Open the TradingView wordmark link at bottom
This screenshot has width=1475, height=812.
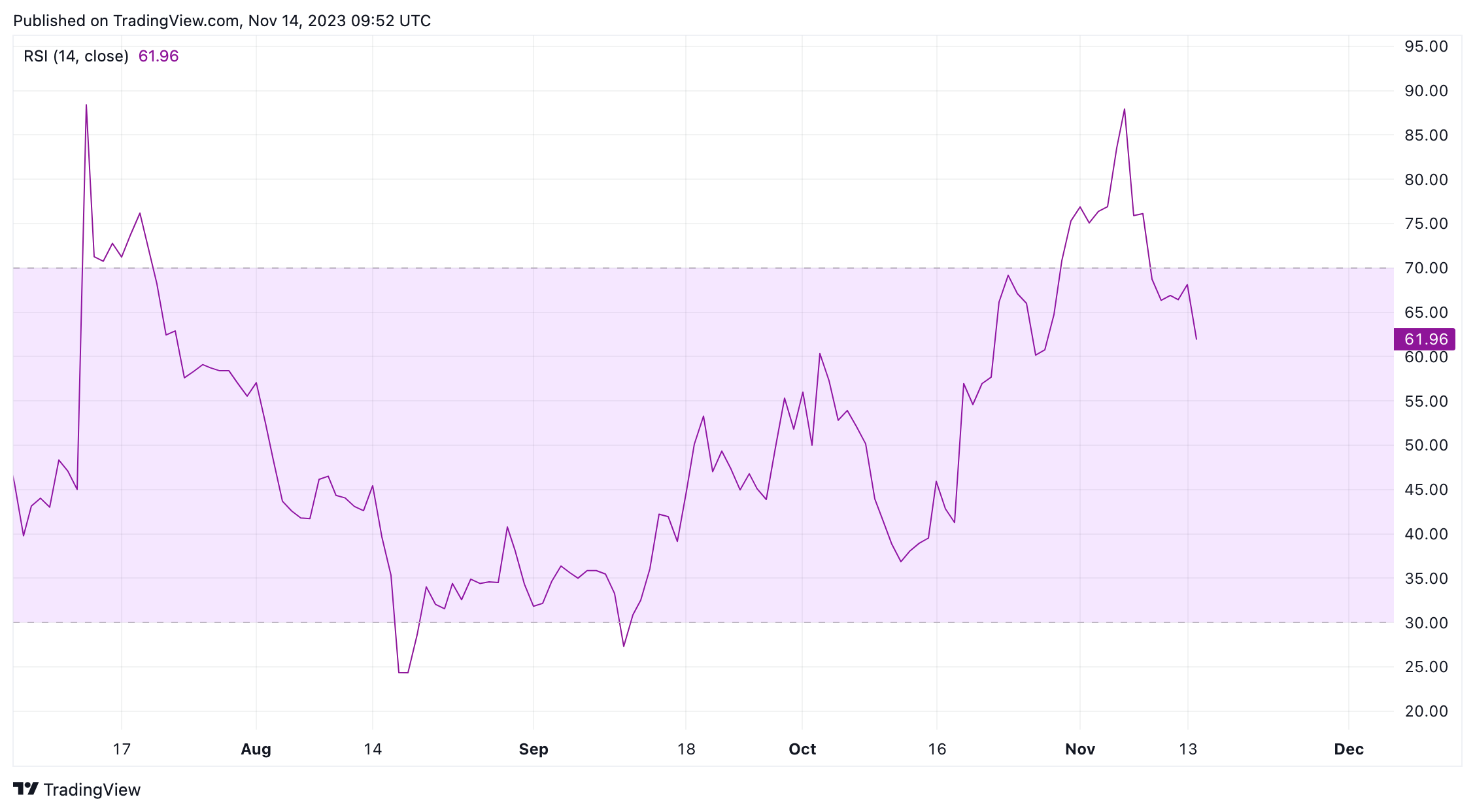(92, 790)
